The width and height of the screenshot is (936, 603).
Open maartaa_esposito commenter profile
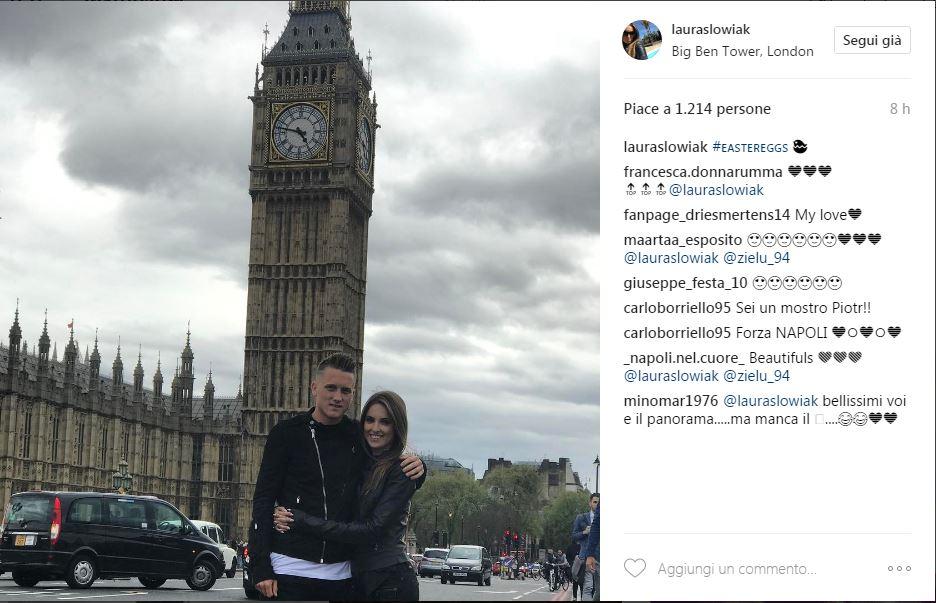coord(683,240)
